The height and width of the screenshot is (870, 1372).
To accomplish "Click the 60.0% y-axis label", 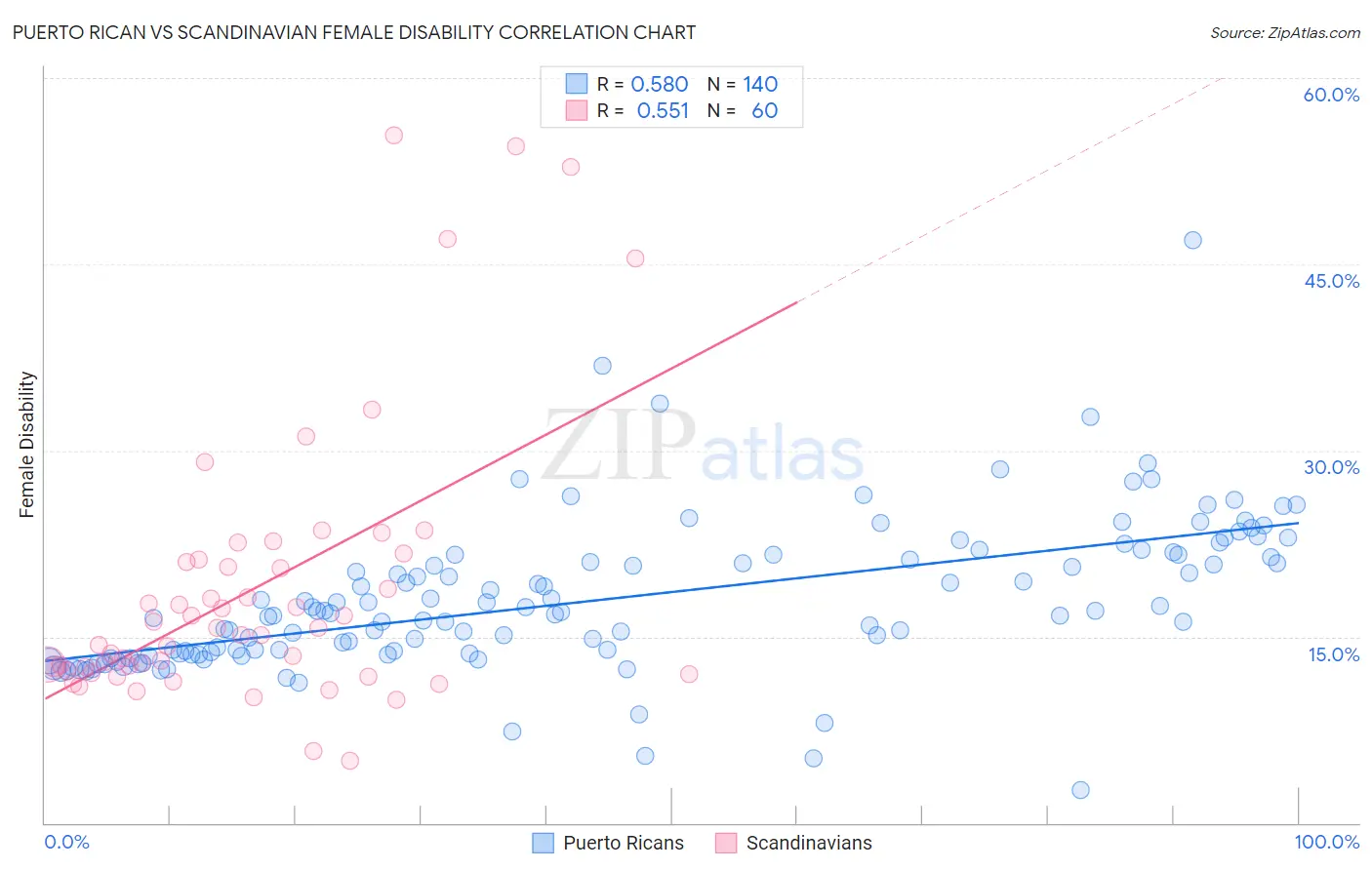I will point(1331,95).
